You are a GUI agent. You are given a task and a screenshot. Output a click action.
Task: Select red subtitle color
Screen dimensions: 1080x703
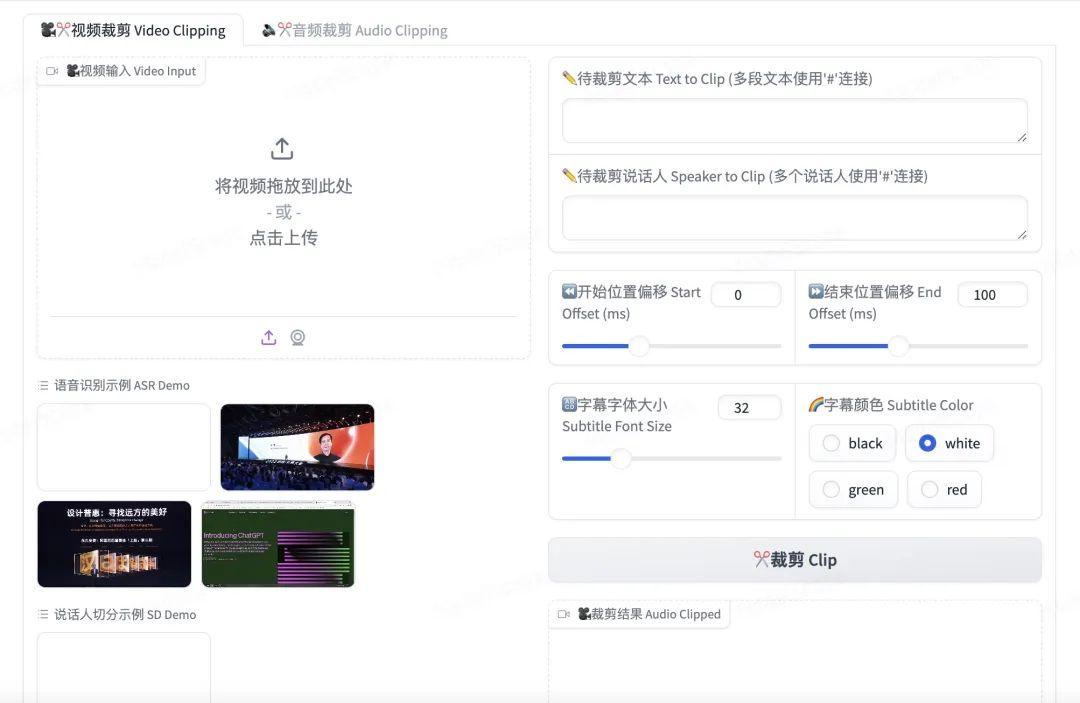tap(944, 490)
